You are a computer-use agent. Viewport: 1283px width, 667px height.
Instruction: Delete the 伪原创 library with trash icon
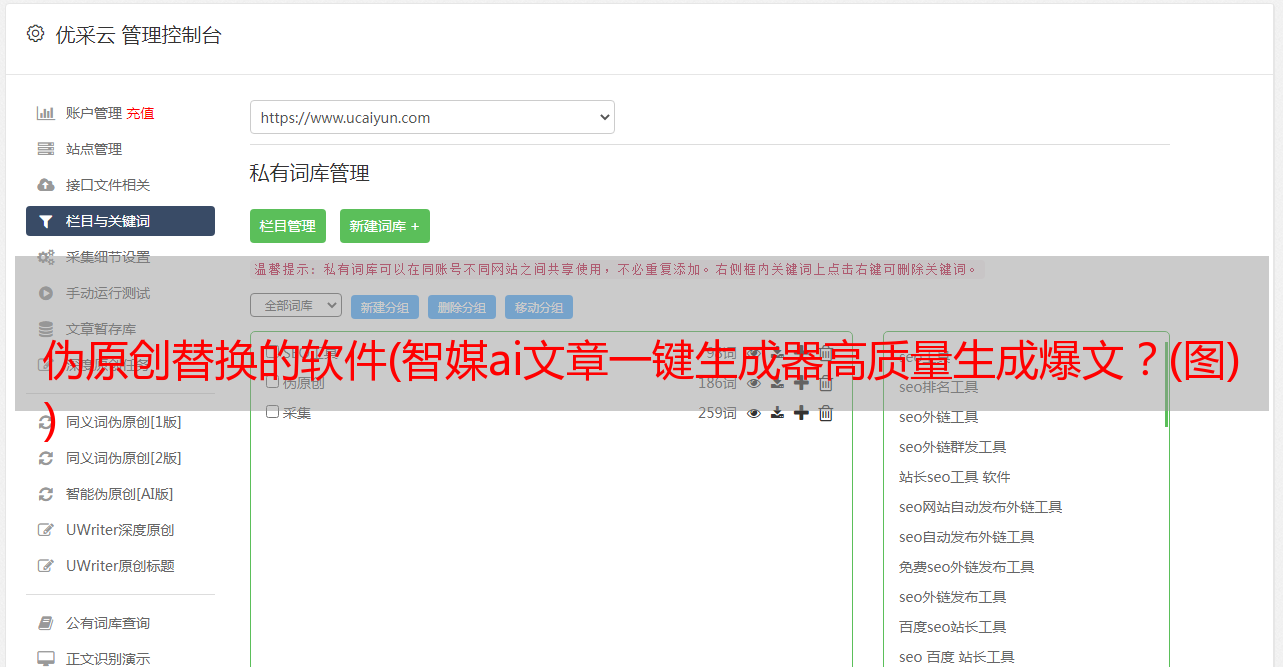826,383
